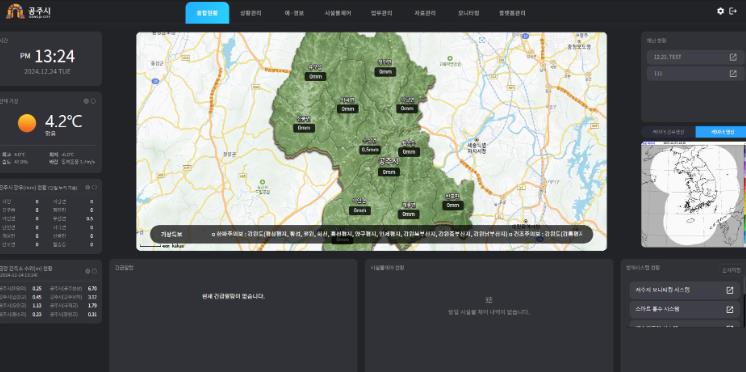Switch to the dark radar tab left of the blue one

coord(668,132)
